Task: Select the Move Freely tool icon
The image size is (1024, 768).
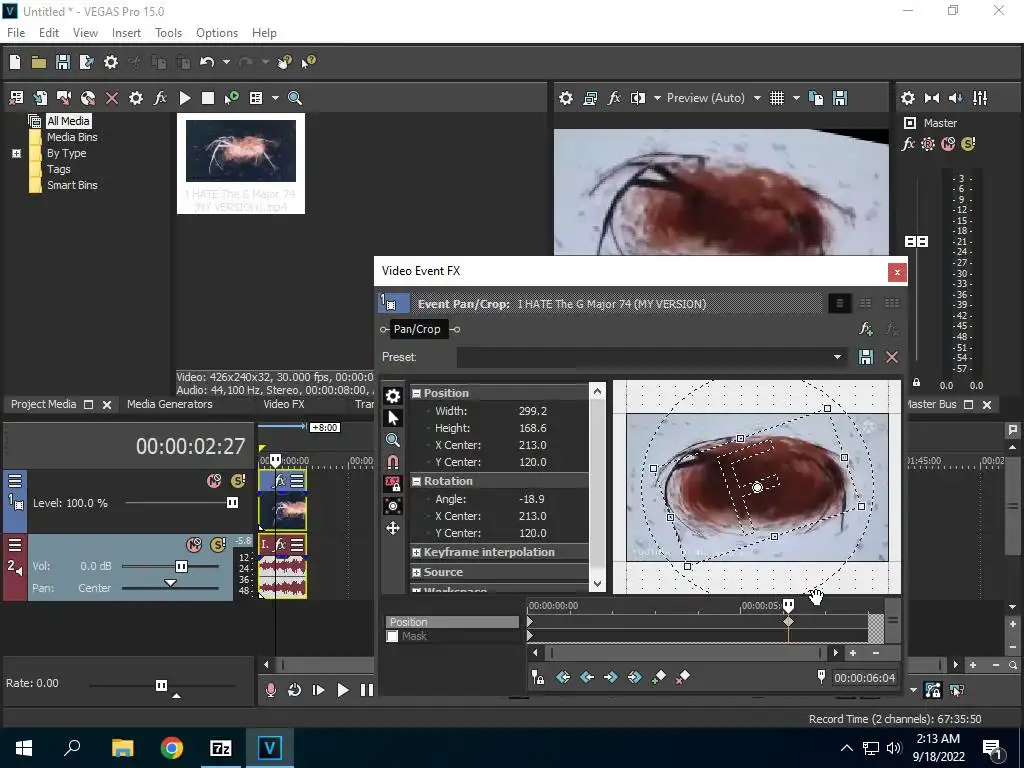Action: click(393, 528)
